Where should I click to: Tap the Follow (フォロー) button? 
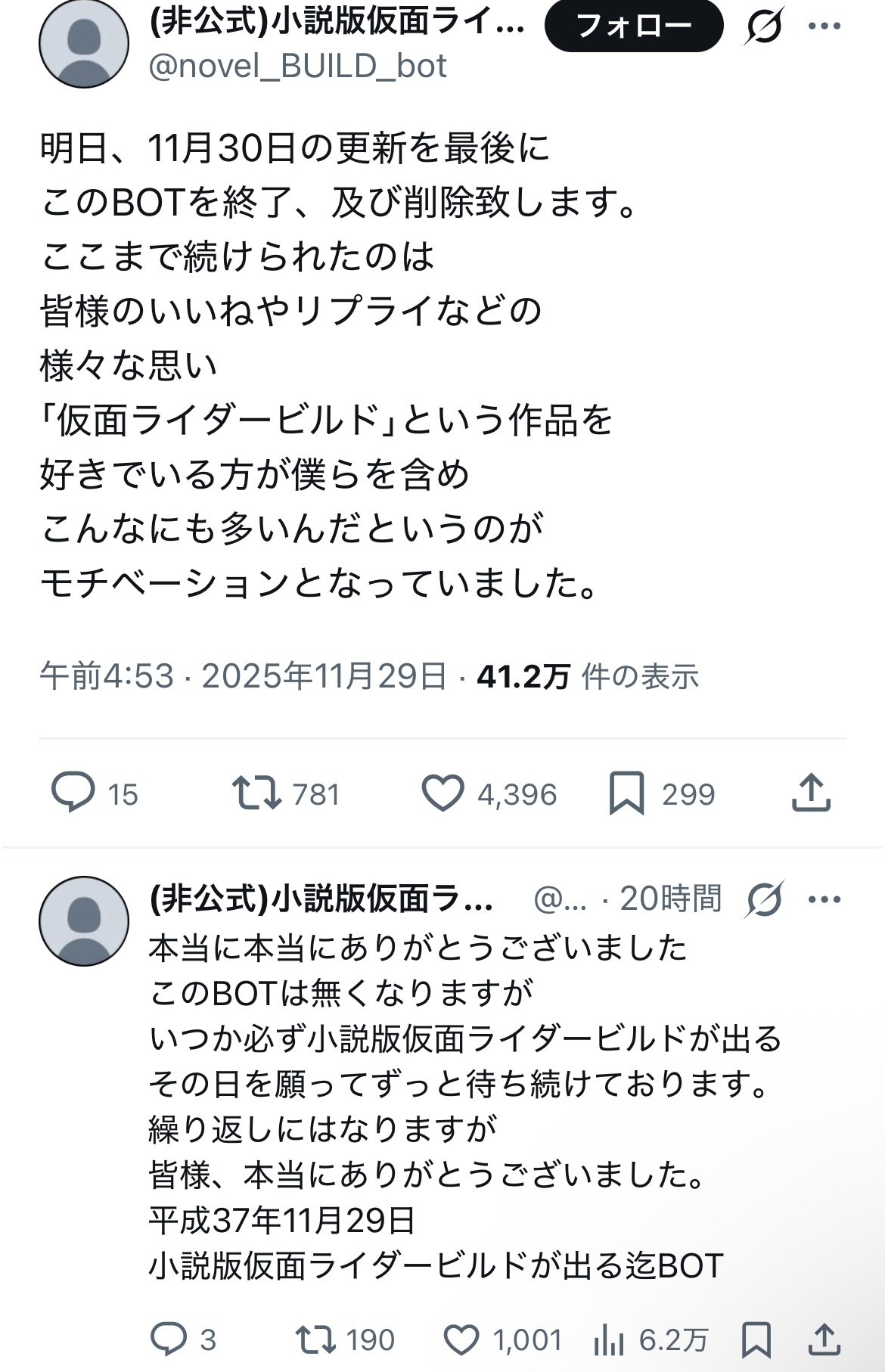633,26
